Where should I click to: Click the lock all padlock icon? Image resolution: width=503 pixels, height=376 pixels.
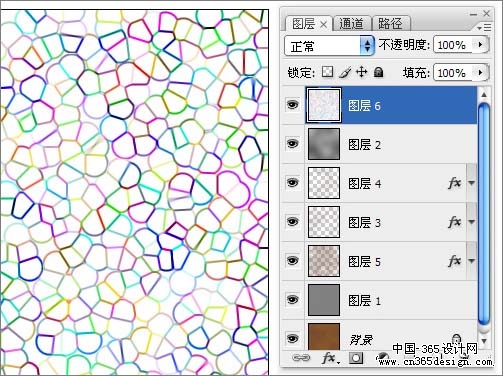click(x=378, y=72)
